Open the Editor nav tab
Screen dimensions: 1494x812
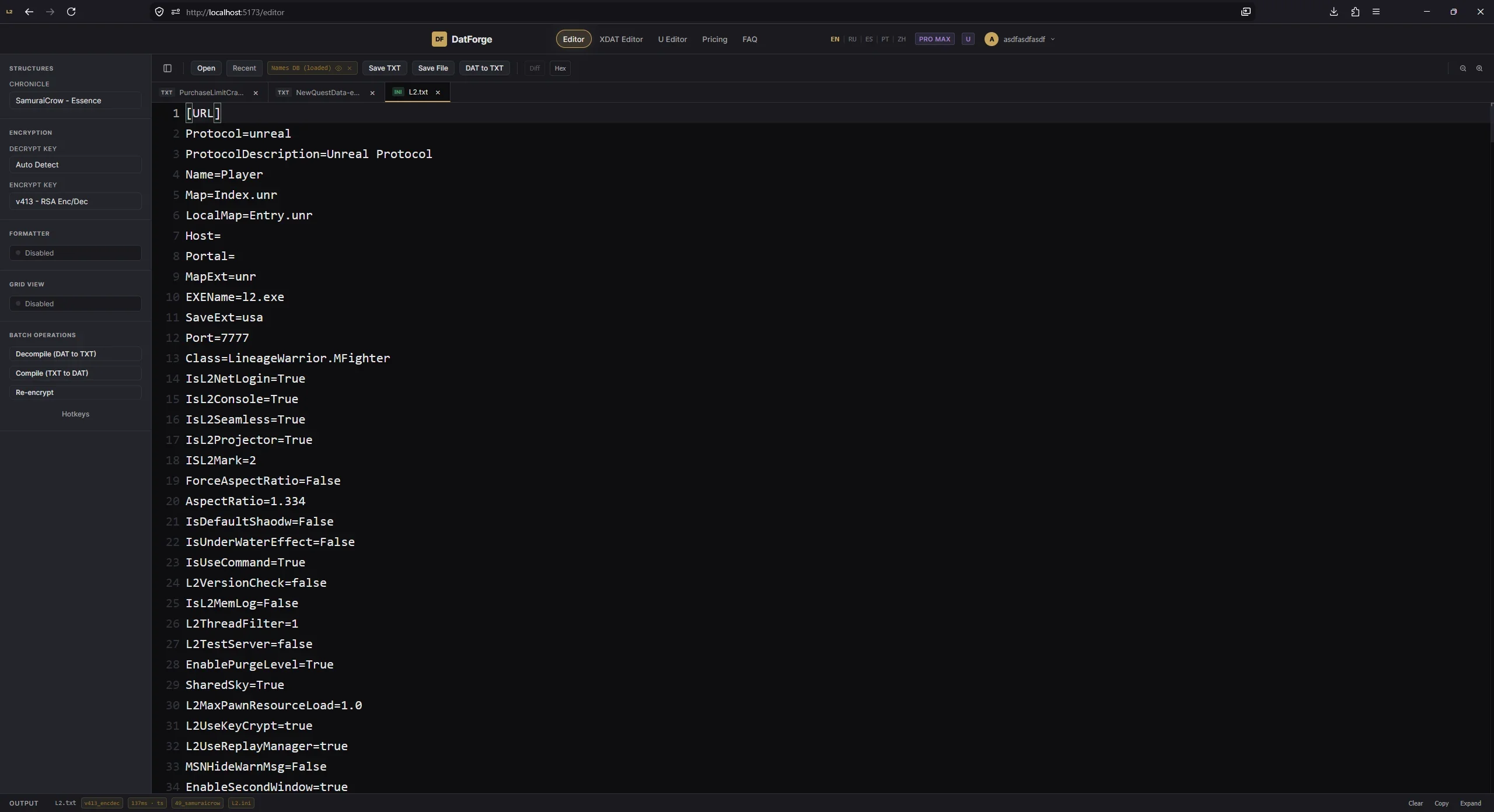(x=573, y=39)
